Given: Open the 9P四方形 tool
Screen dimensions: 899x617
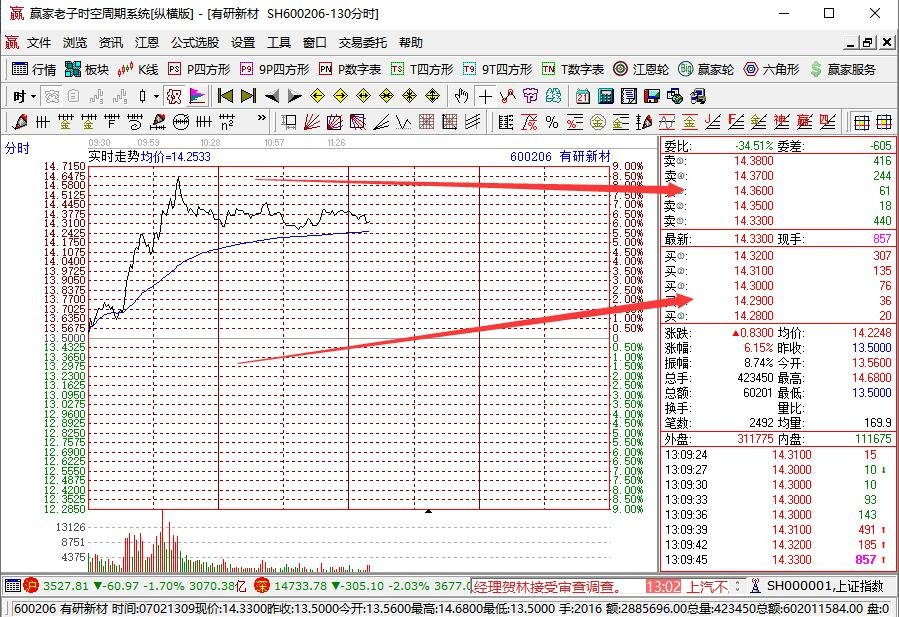Looking at the screenshot, I should coord(275,69).
